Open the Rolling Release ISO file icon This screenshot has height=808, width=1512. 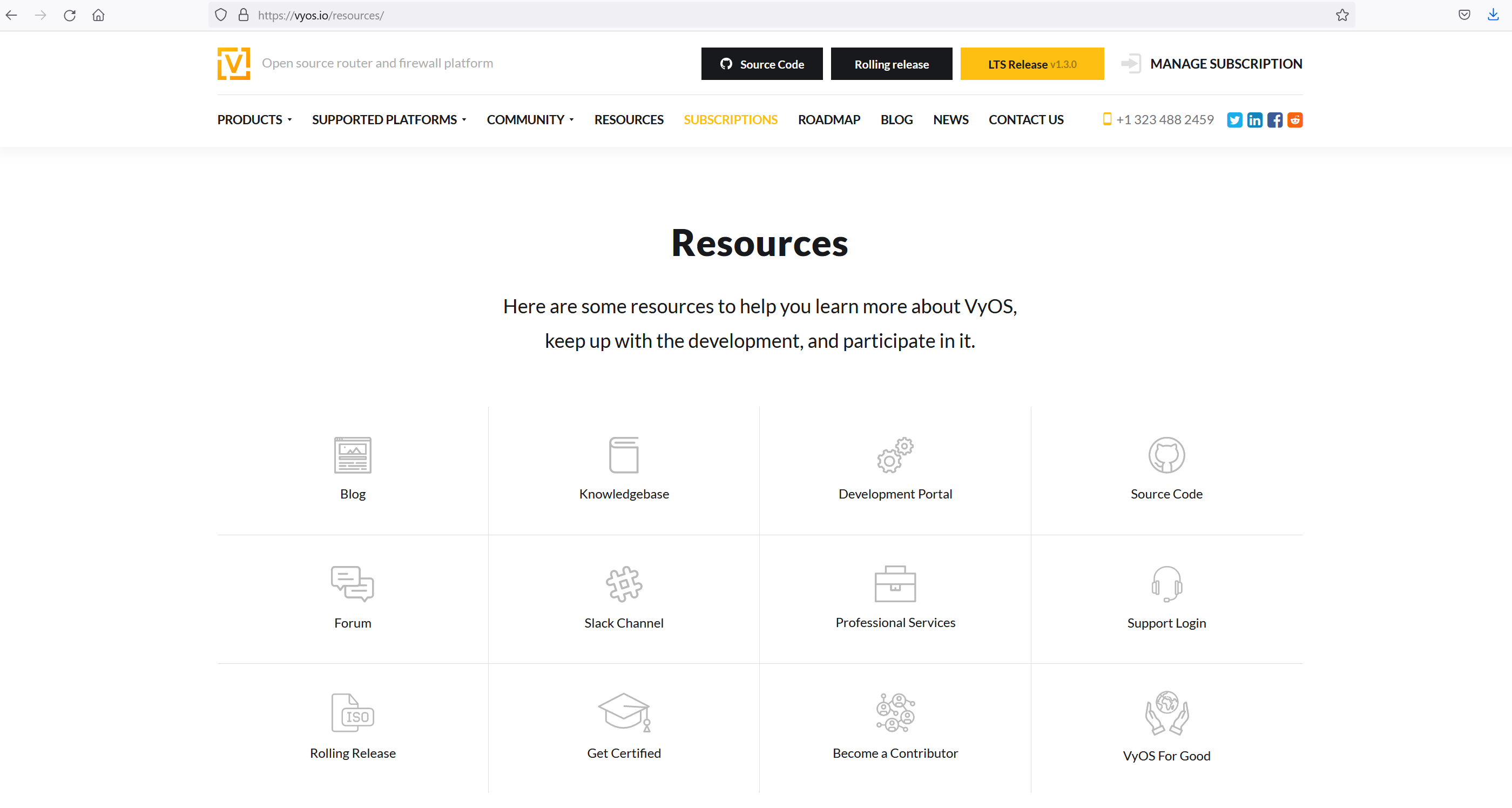(x=353, y=713)
